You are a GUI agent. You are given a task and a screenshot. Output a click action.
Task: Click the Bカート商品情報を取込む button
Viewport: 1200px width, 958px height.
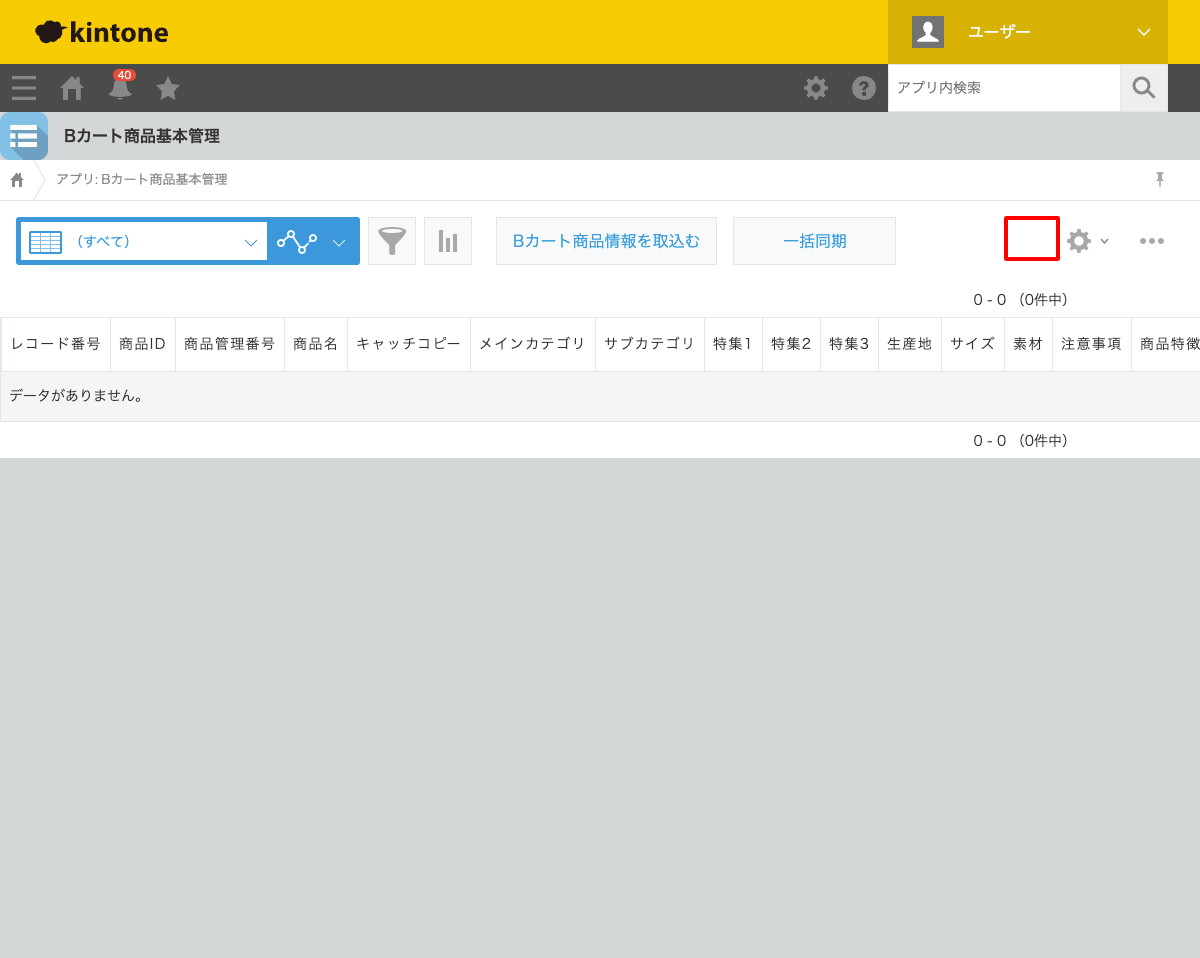(x=606, y=240)
